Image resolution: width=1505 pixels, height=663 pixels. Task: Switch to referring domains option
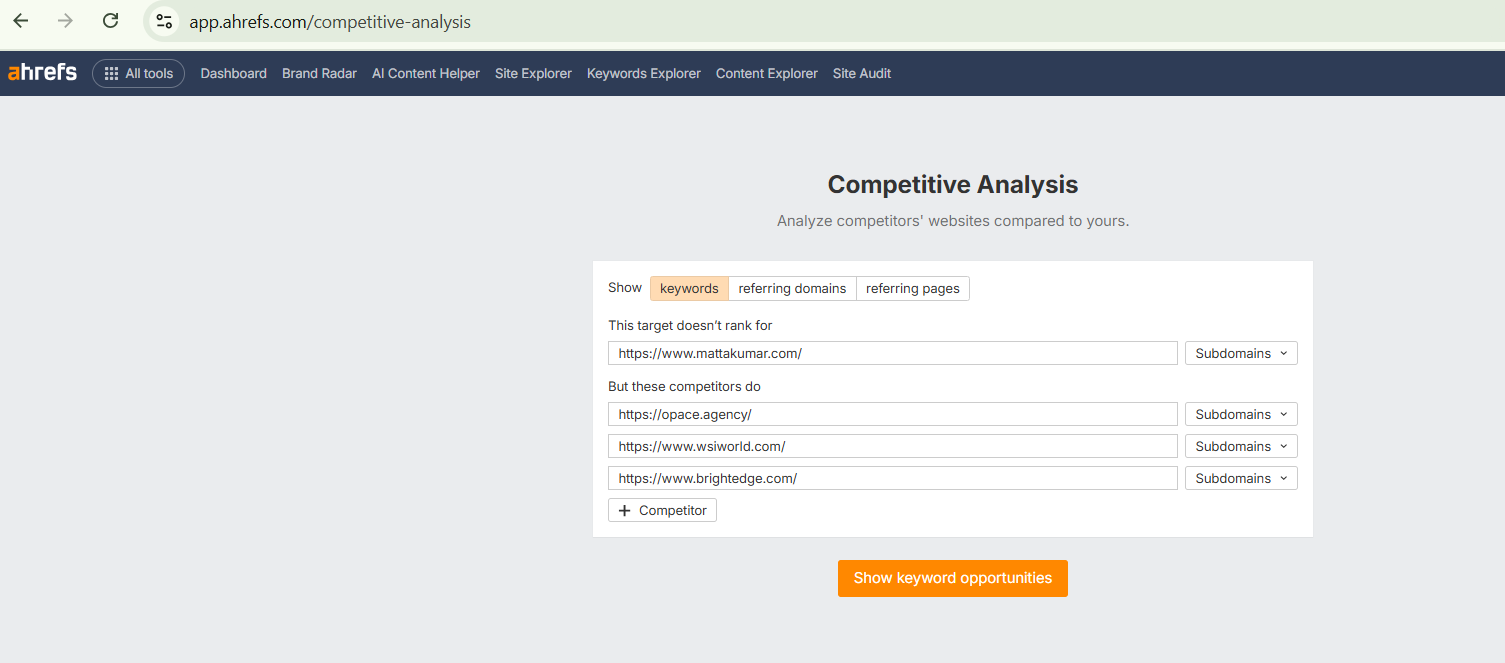click(x=792, y=288)
